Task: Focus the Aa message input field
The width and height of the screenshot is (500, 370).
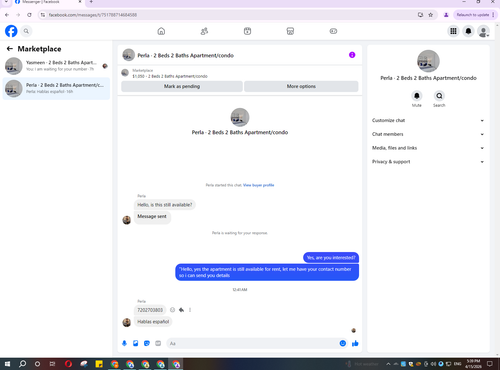Action: (x=253, y=343)
